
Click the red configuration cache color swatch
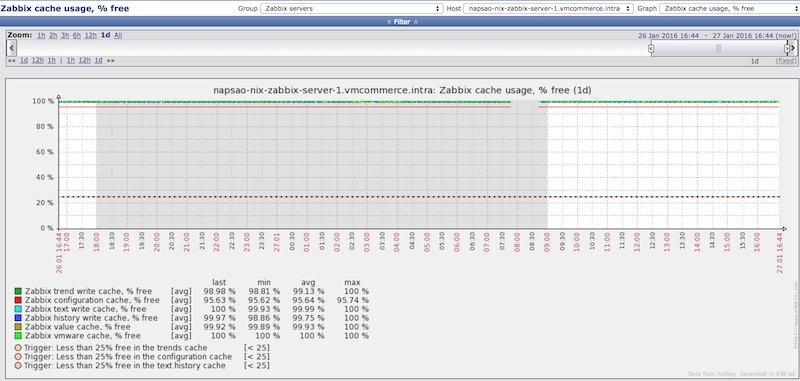(x=18, y=300)
